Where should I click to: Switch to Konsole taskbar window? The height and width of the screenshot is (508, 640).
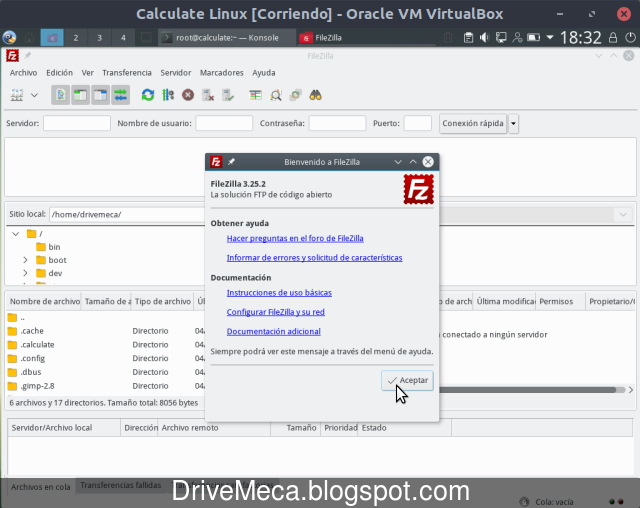click(226, 38)
